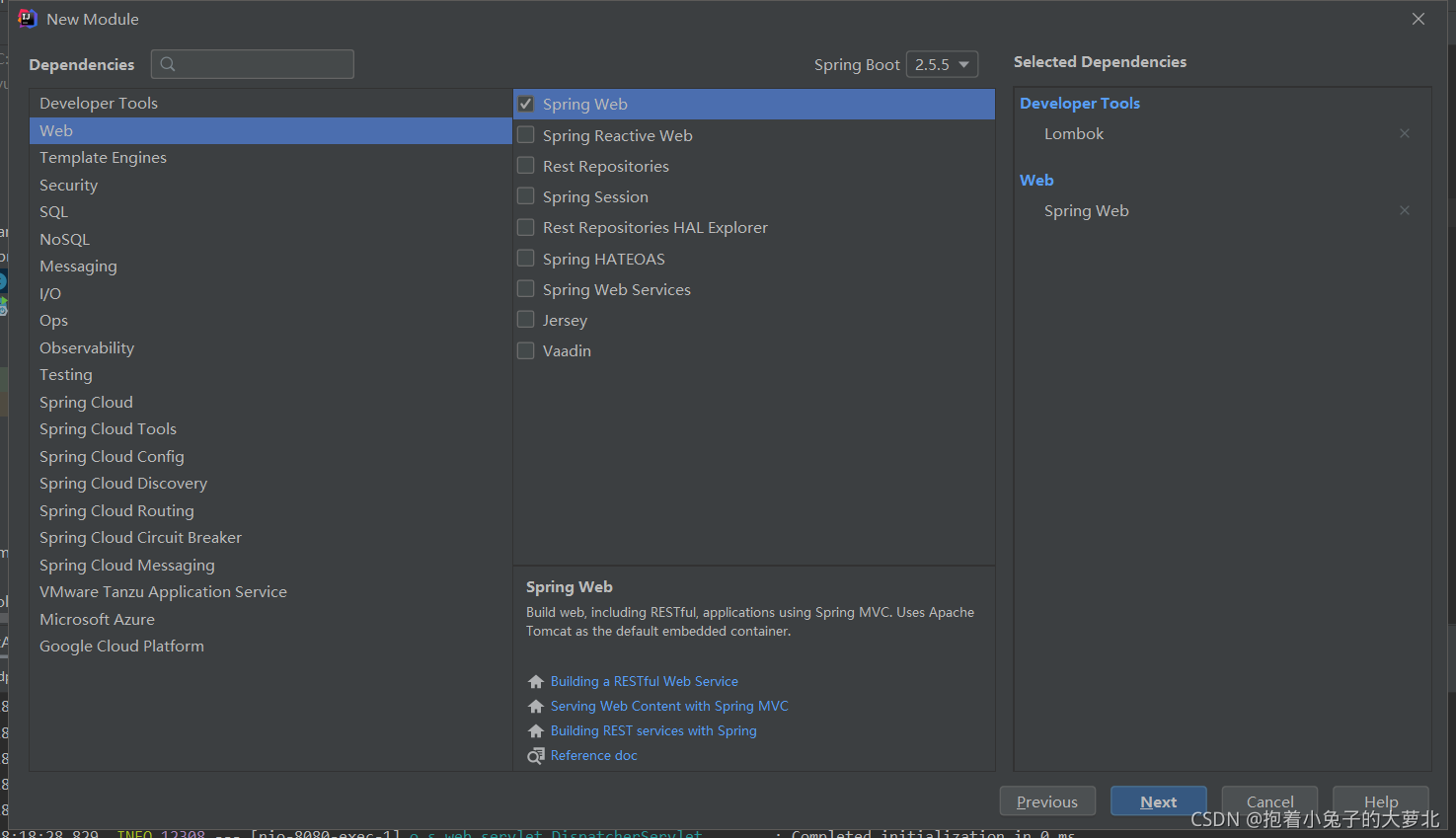Image resolution: width=1456 pixels, height=838 pixels.
Task: Open Serving Web Content with Spring MVC link
Action: pos(669,706)
